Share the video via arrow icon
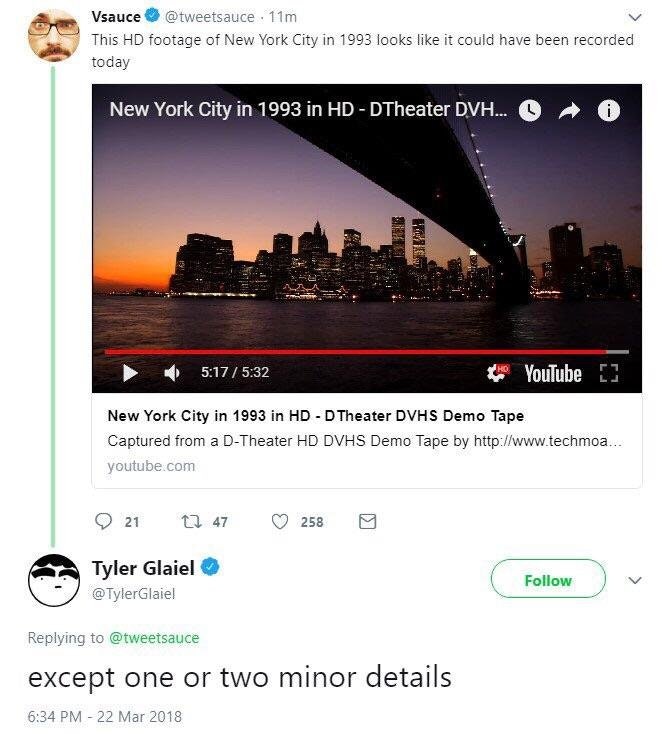 point(569,110)
